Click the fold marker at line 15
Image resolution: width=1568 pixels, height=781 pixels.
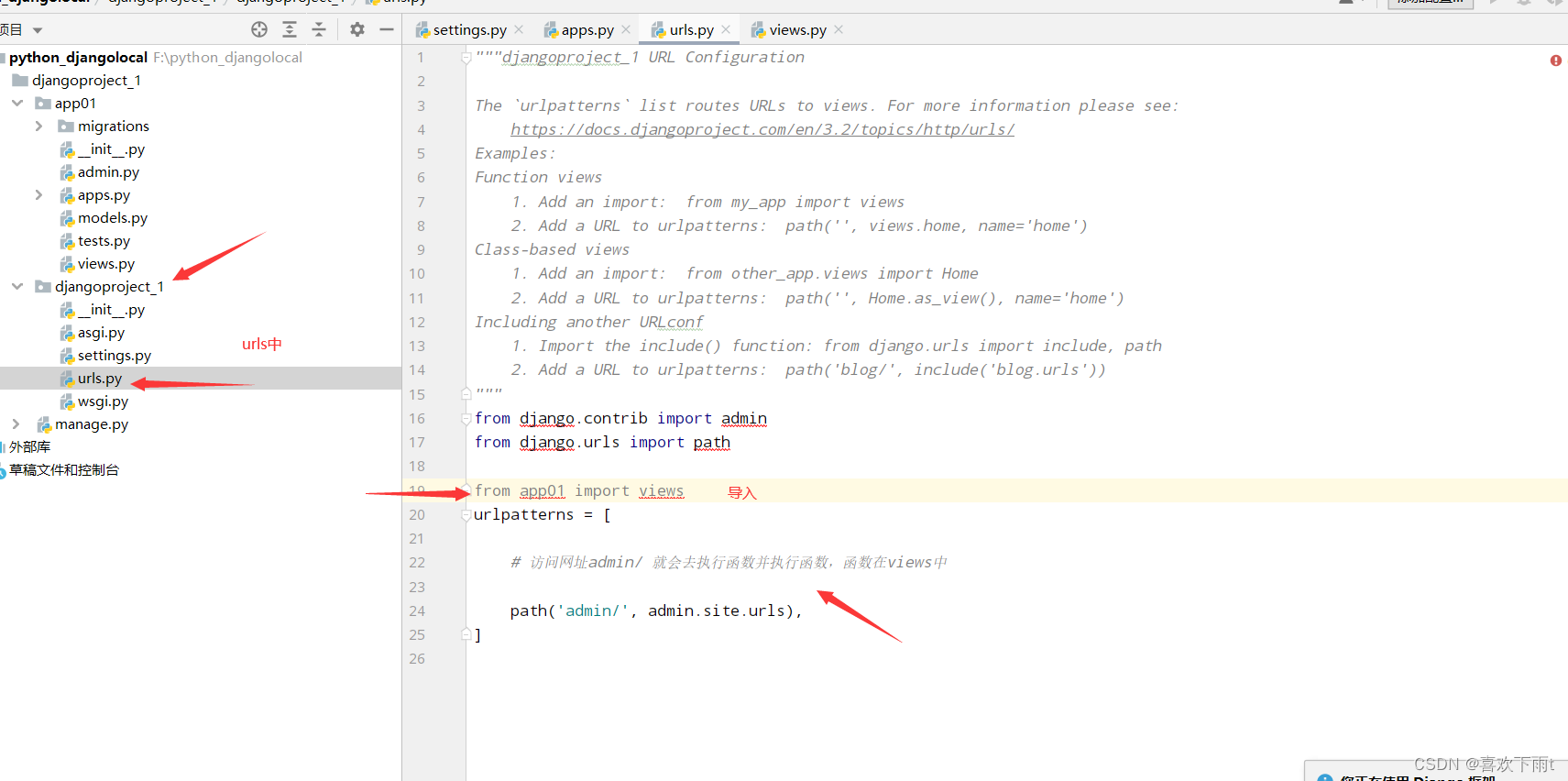(x=466, y=394)
